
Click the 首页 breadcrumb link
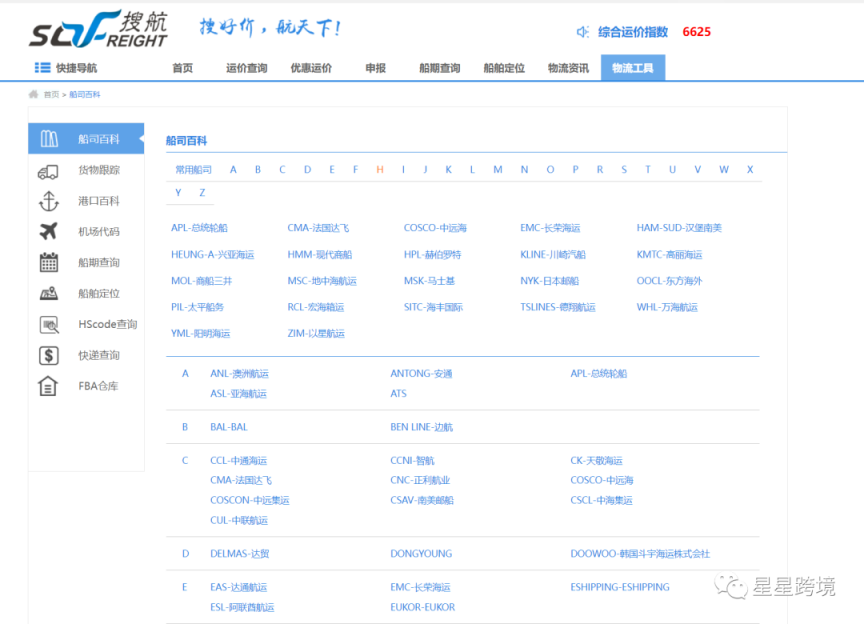(x=51, y=94)
